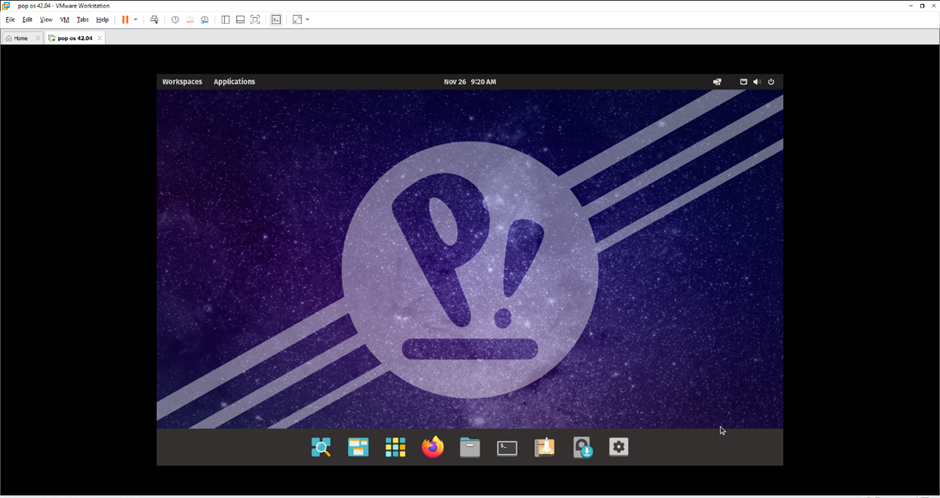Open Settings gear icon in dock
The height and width of the screenshot is (498, 940).
tap(619, 447)
